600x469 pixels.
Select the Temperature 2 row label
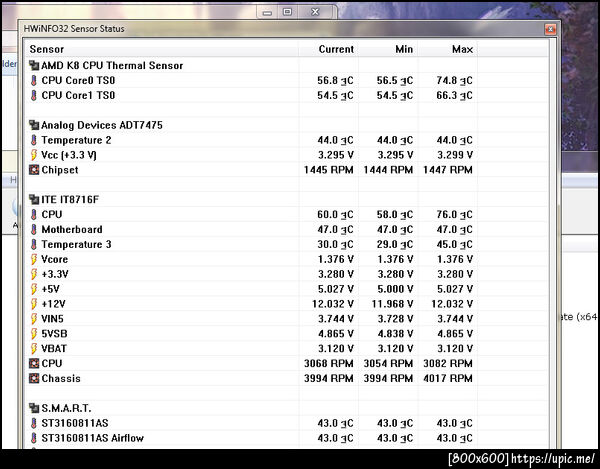click(76, 140)
